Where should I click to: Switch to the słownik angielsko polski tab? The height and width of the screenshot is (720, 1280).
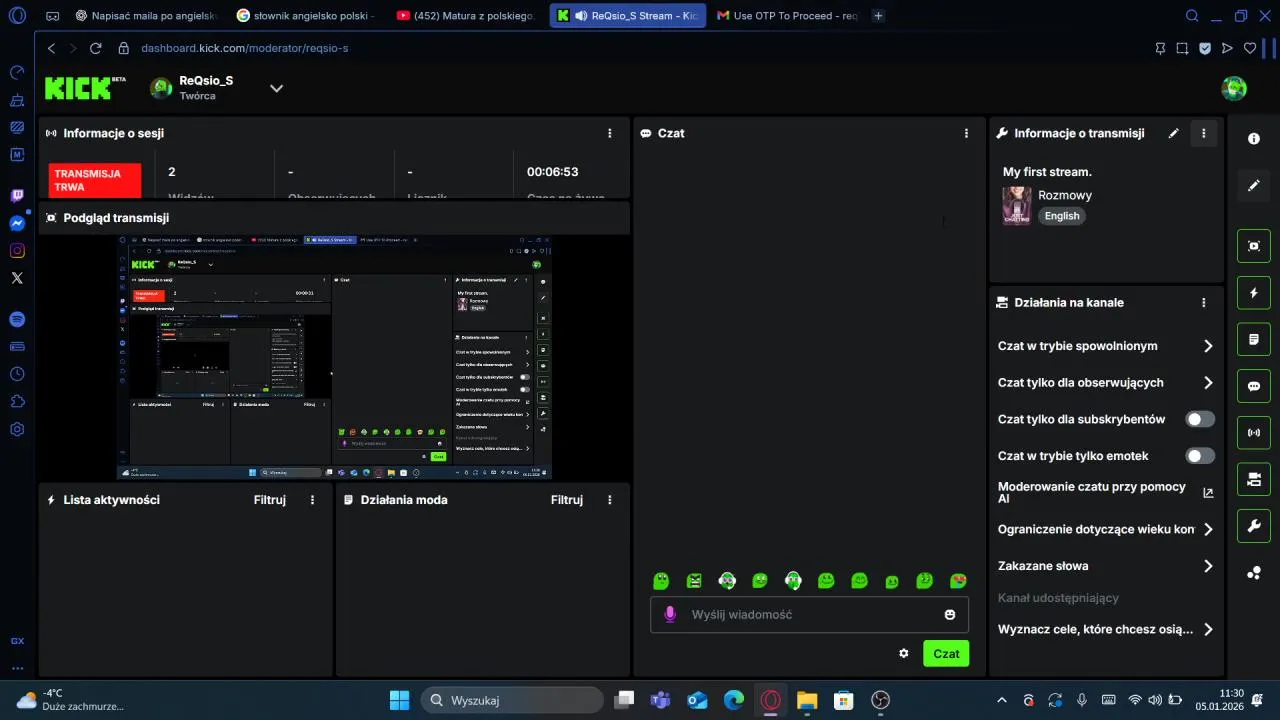coord(306,15)
